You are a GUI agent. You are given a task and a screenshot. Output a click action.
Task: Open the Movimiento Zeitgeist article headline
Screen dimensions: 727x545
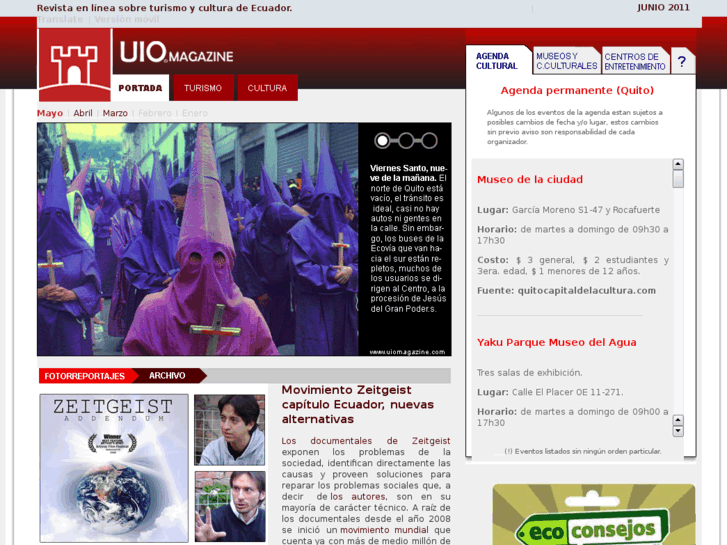coord(357,404)
